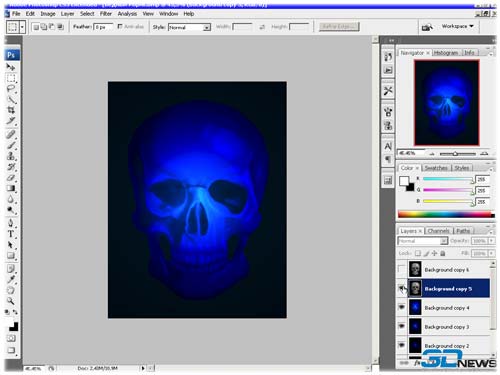Screen dimensions: 500x375
Task: Select the Hand tool
Action: (11, 290)
